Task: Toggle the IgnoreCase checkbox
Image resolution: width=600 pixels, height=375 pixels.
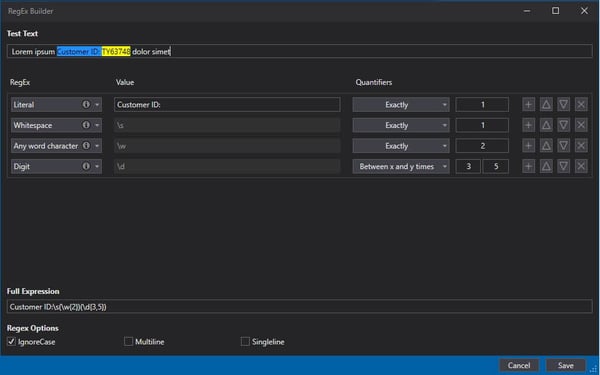Action: click(11, 341)
